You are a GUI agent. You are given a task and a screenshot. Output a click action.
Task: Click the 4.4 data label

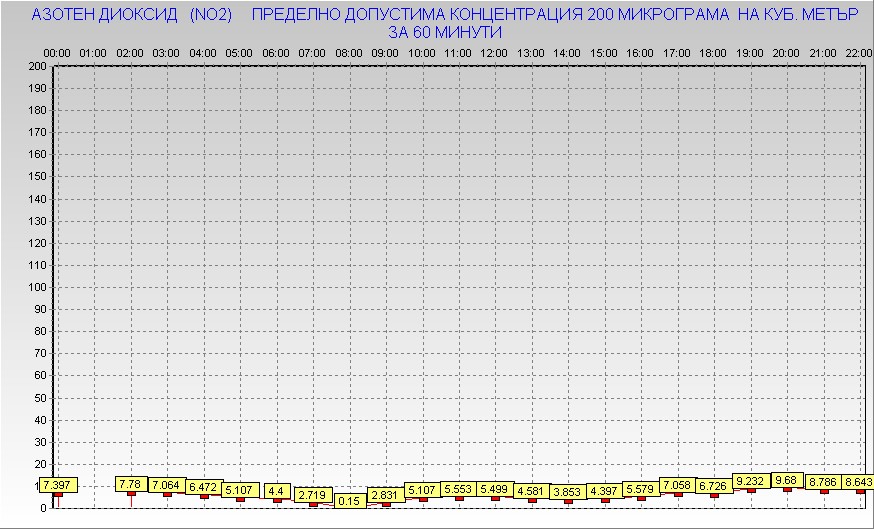point(277,491)
